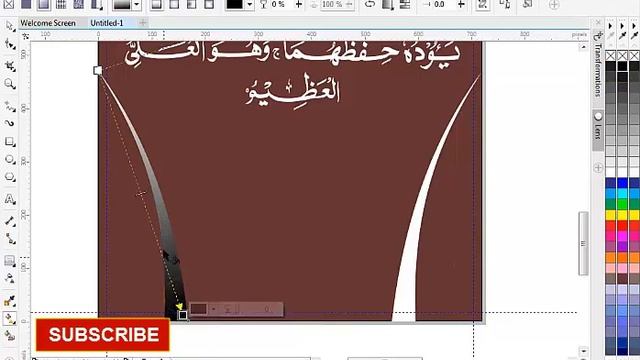Click the Reverse fill icon
This screenshot has height=360, width=640.
point(370,4)
